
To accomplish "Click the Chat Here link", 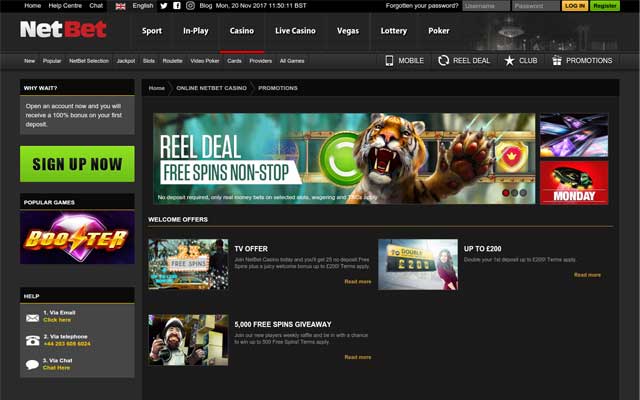I will (x=56, y=368).
